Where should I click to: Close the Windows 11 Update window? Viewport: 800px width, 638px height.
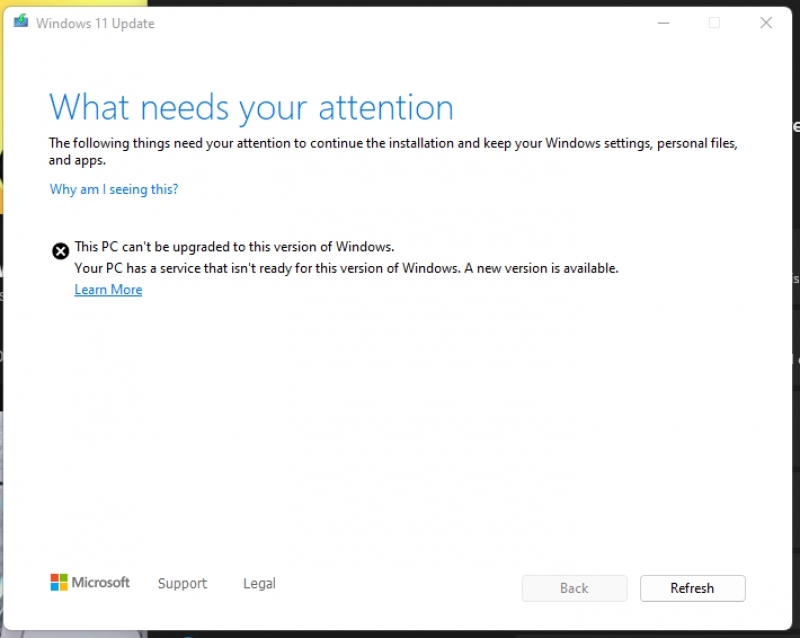coord(766,22)
